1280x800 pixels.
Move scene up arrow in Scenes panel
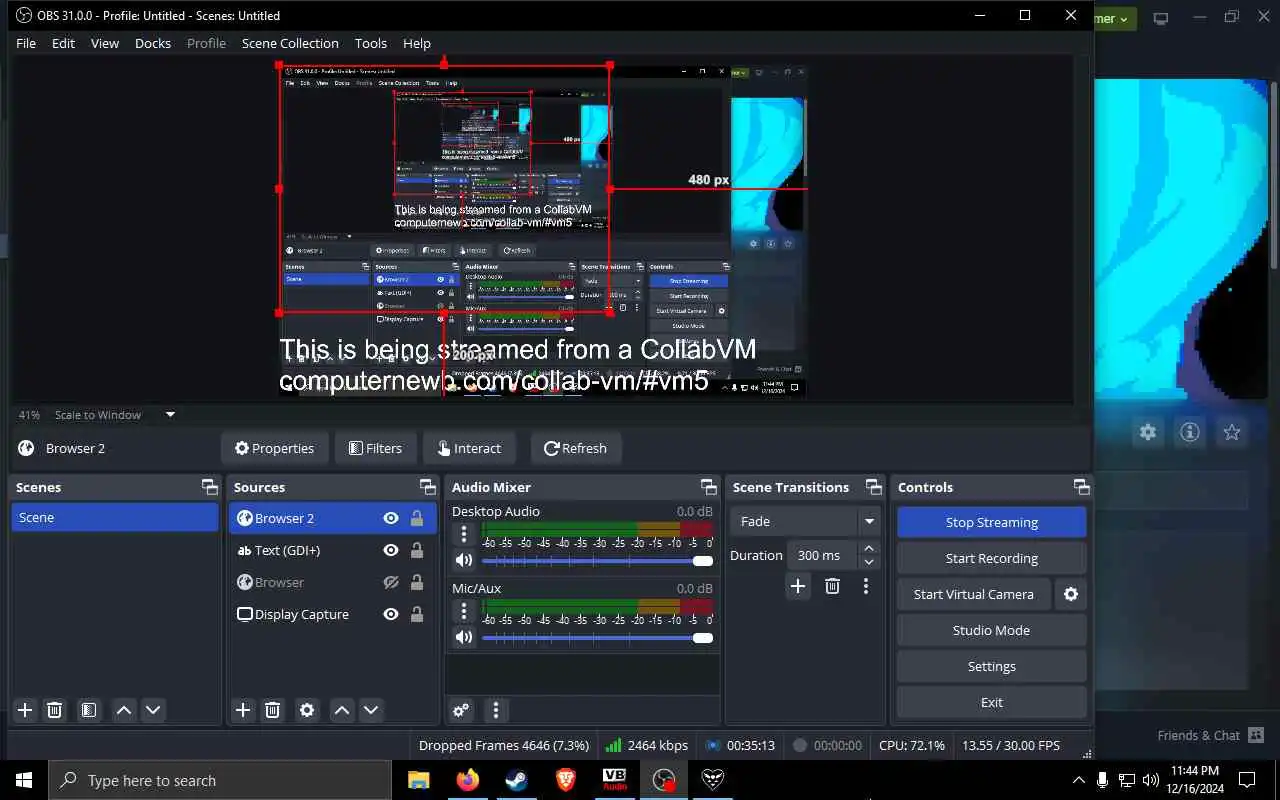pos(124,710)
